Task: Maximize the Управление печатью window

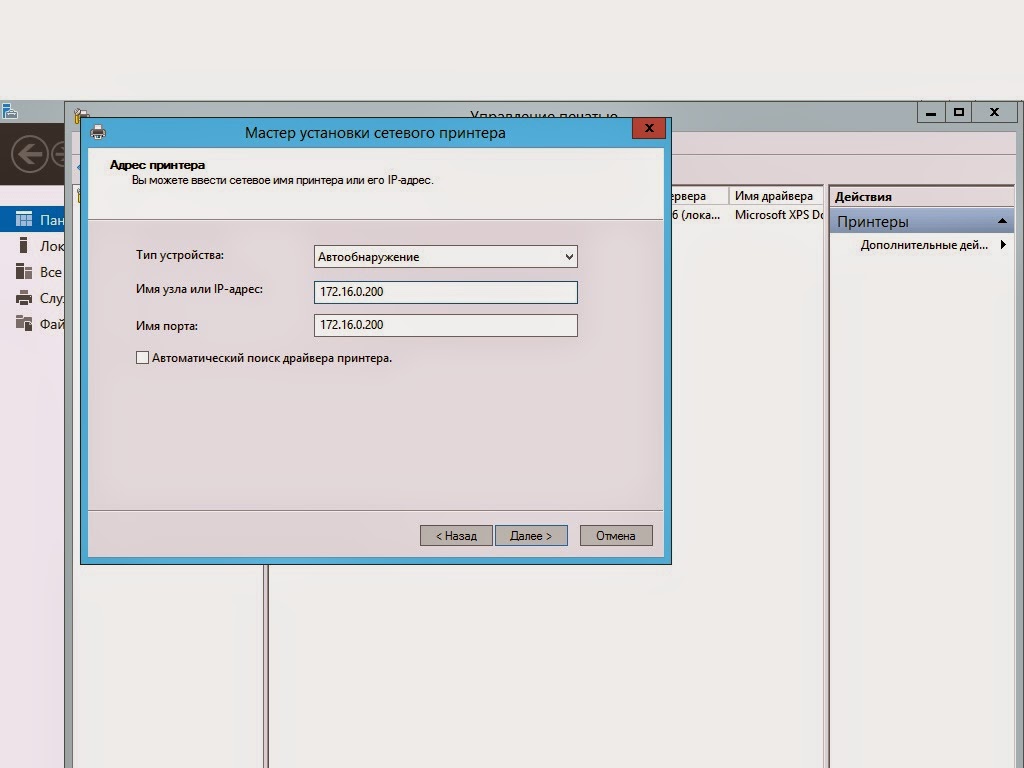Action: 959,112
